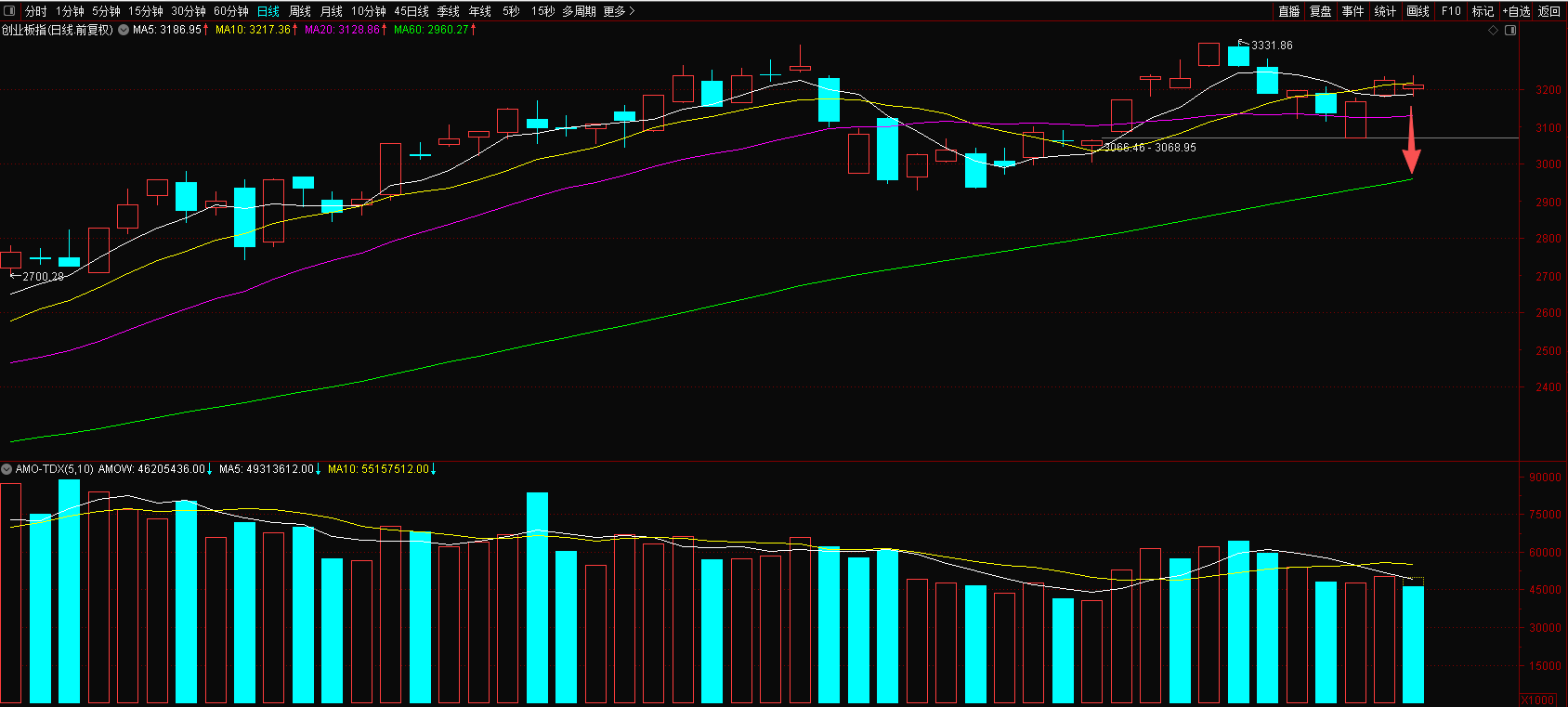Click the diamond icon above price axis
Image resolution: width=1568 pixels, height=707 pixels.
(x=1494, y=31)
